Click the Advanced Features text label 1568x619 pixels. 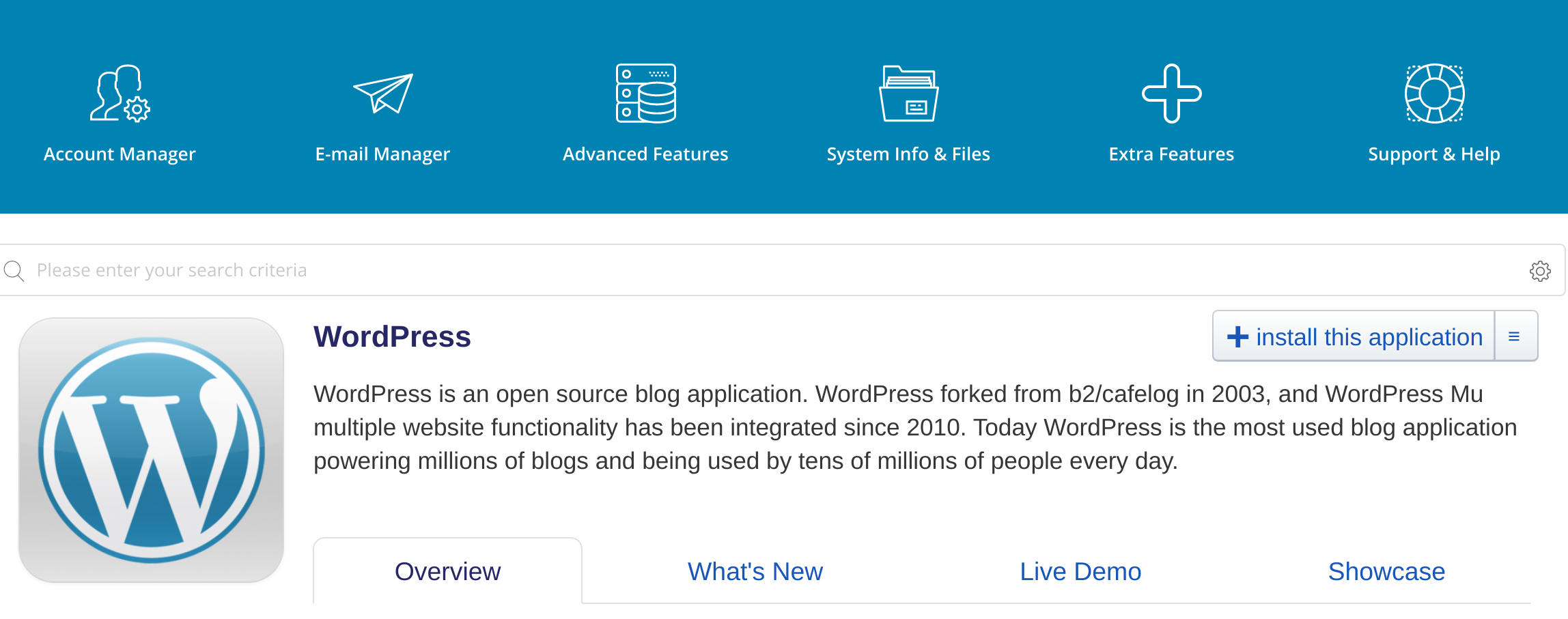point(645,154)
